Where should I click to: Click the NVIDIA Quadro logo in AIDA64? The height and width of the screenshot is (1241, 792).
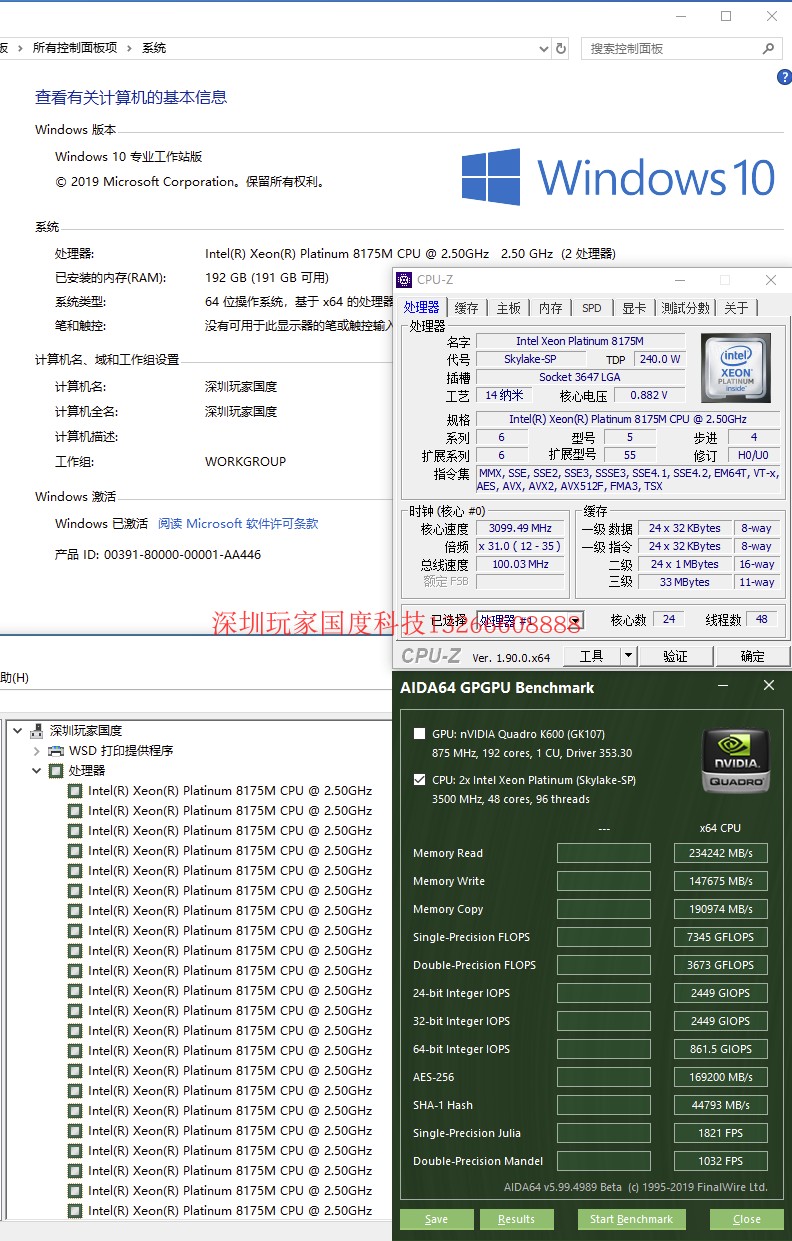pos(736,761)
